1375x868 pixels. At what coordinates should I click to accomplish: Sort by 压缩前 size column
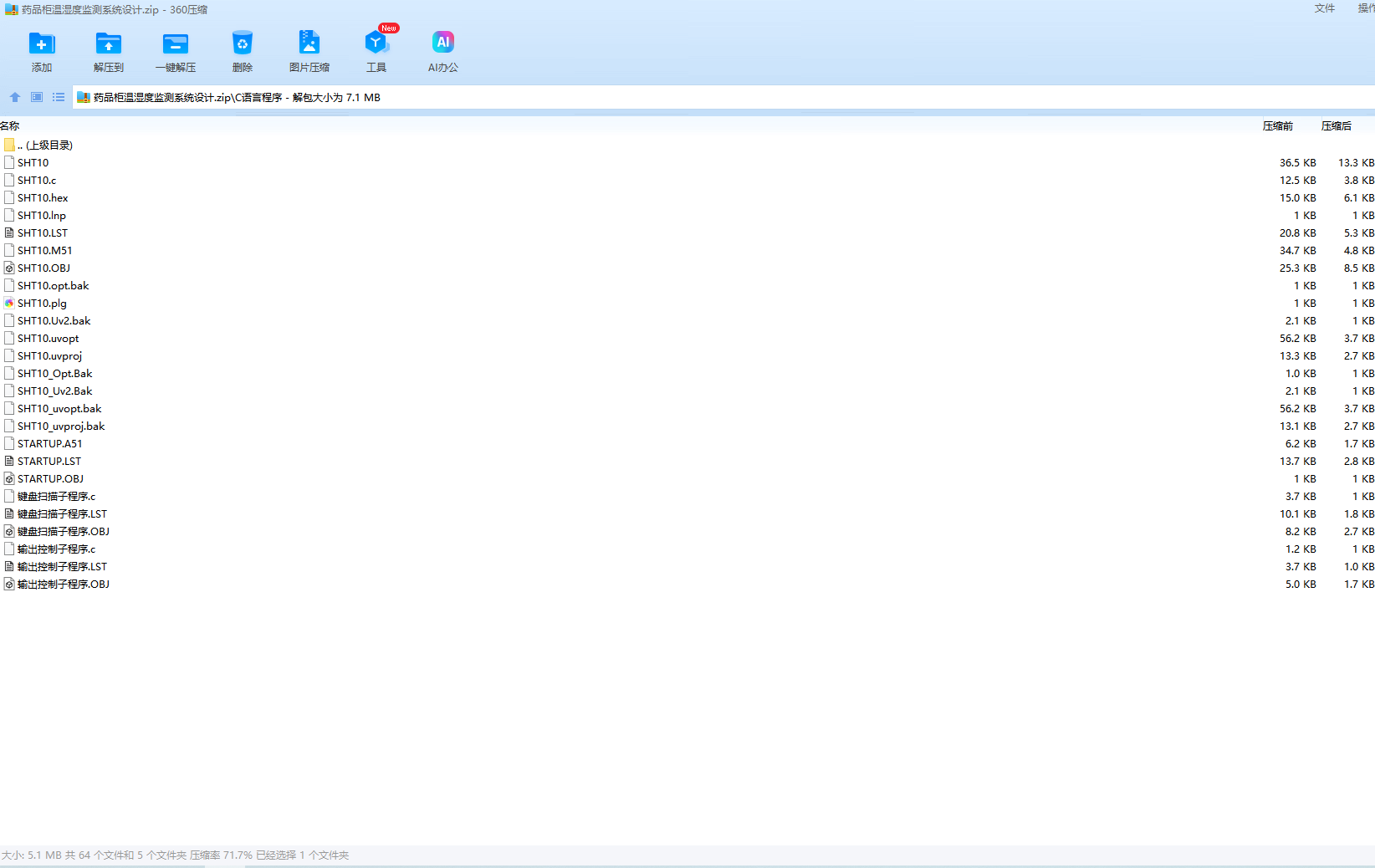click(x=1277, y=126)
